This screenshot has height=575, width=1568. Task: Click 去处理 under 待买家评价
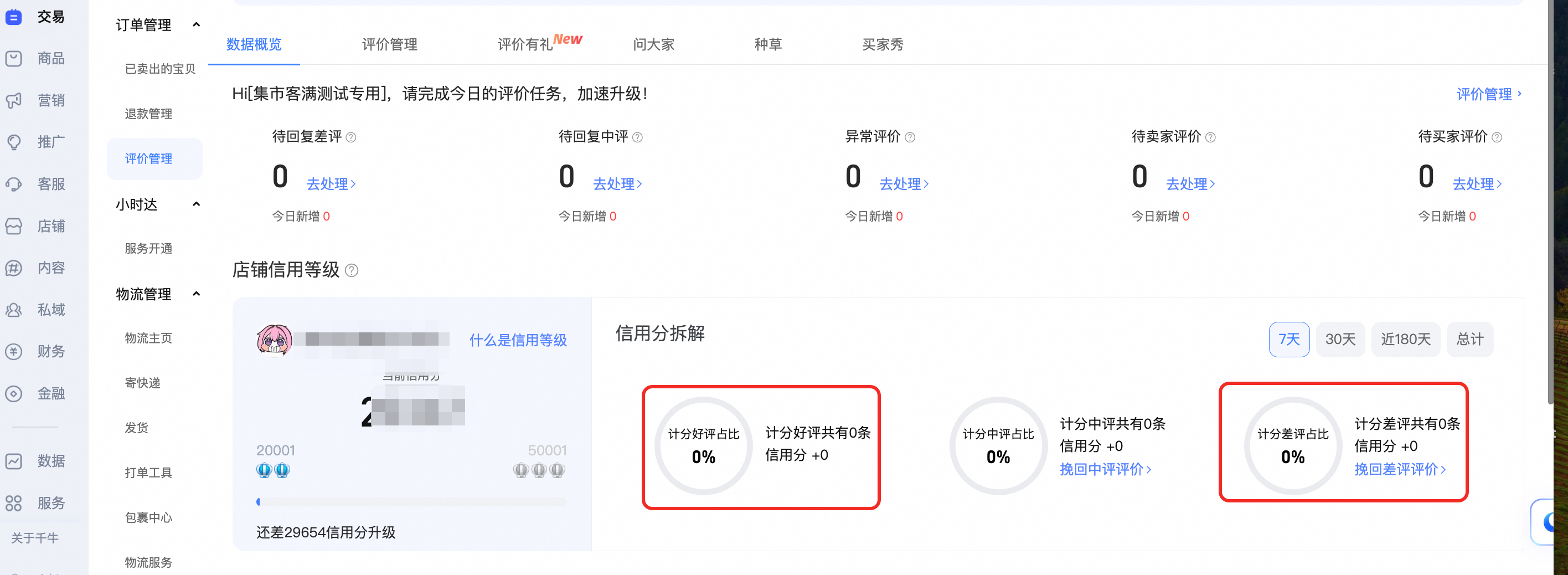(x=1477, y=184)
